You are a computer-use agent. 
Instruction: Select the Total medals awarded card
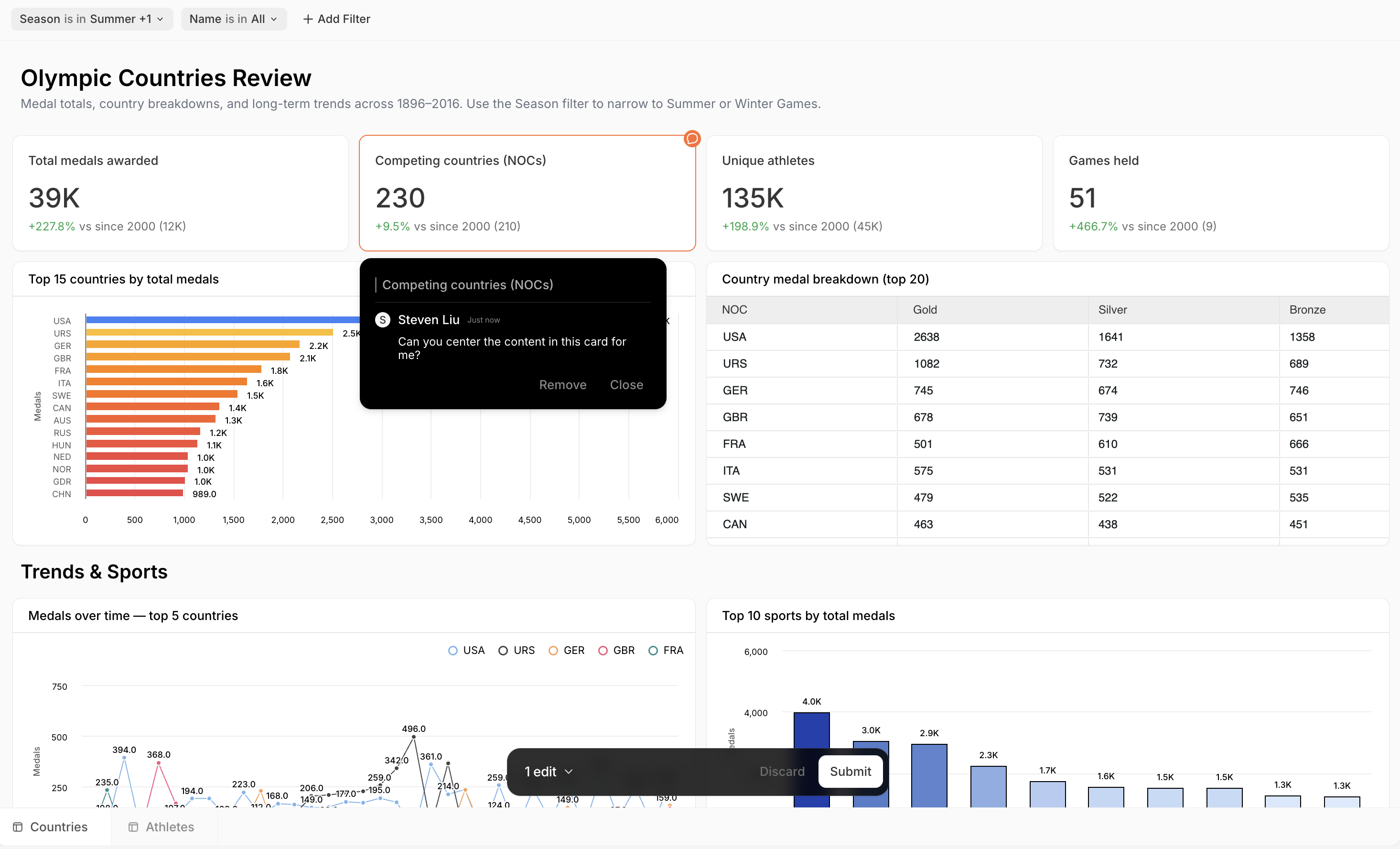[180, 193]
